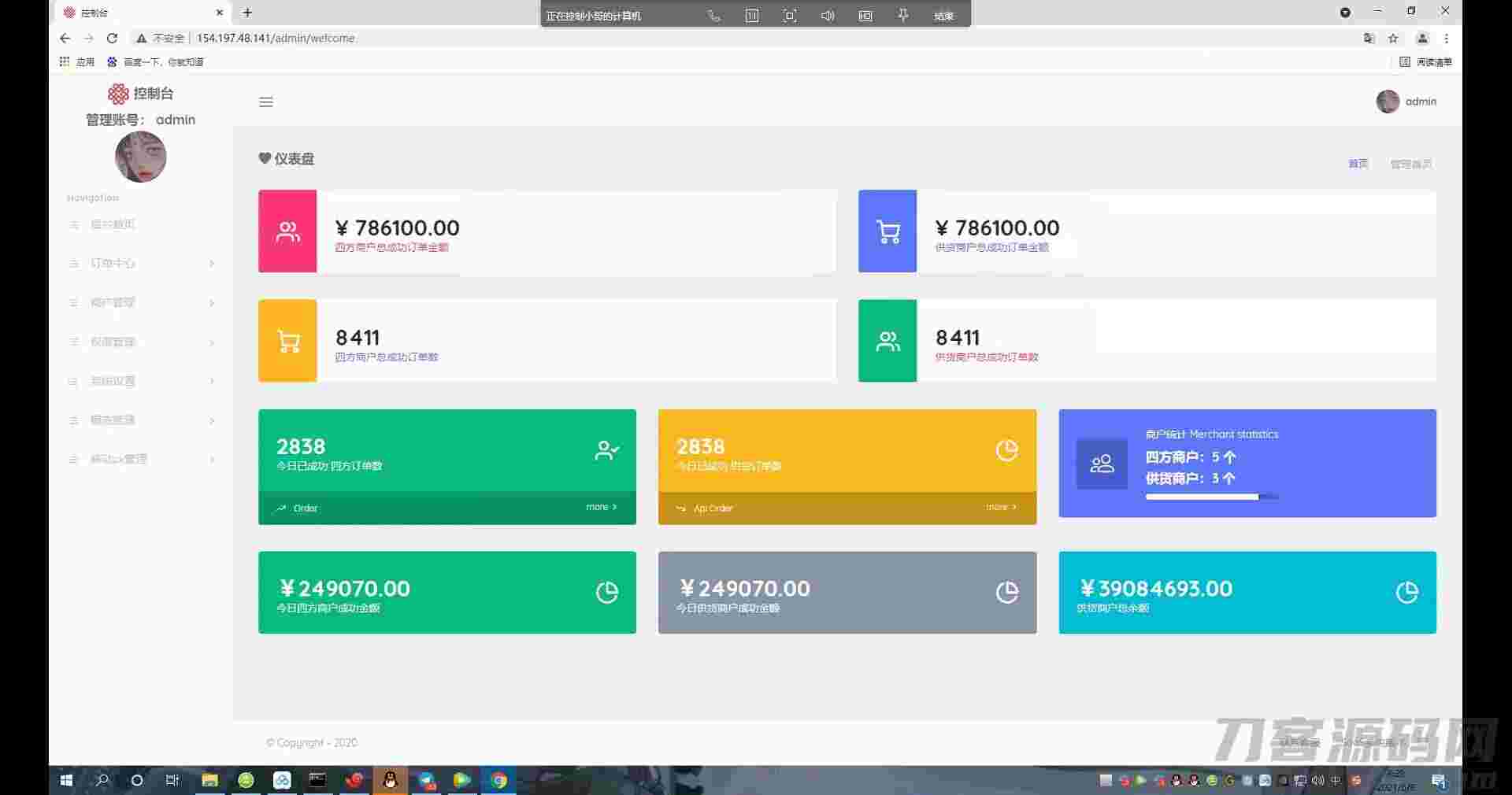This screenshot has height=795, width=1512.
Task: Click the translate icon in the address bar
Action: [x=1369, y=38]
